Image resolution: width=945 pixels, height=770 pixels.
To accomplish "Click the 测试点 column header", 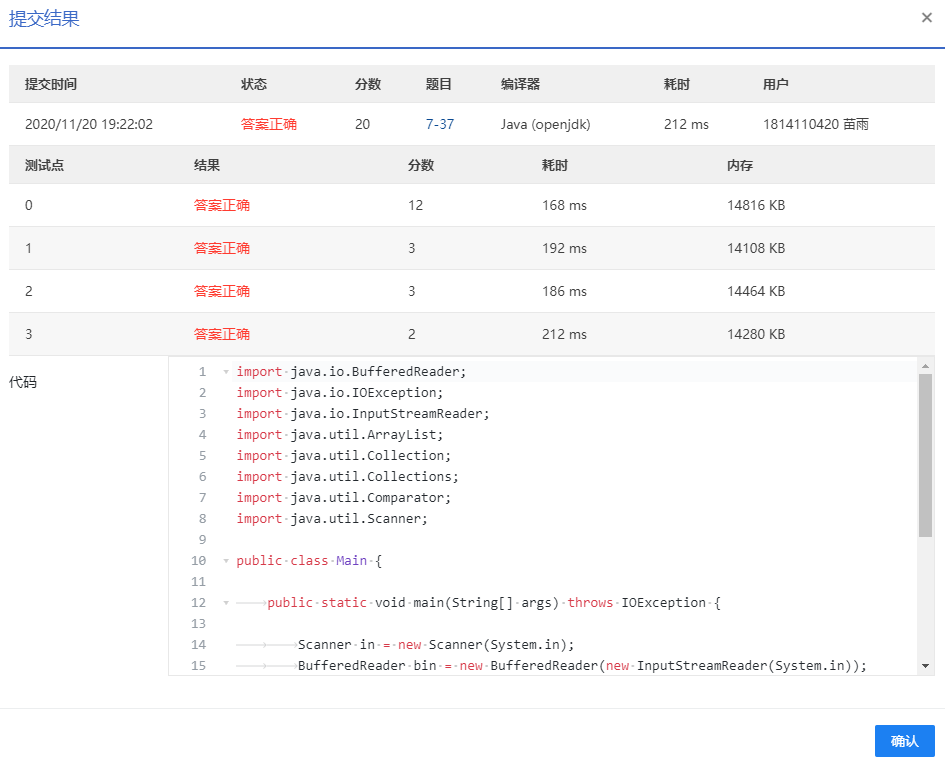I will click(44, 165).
